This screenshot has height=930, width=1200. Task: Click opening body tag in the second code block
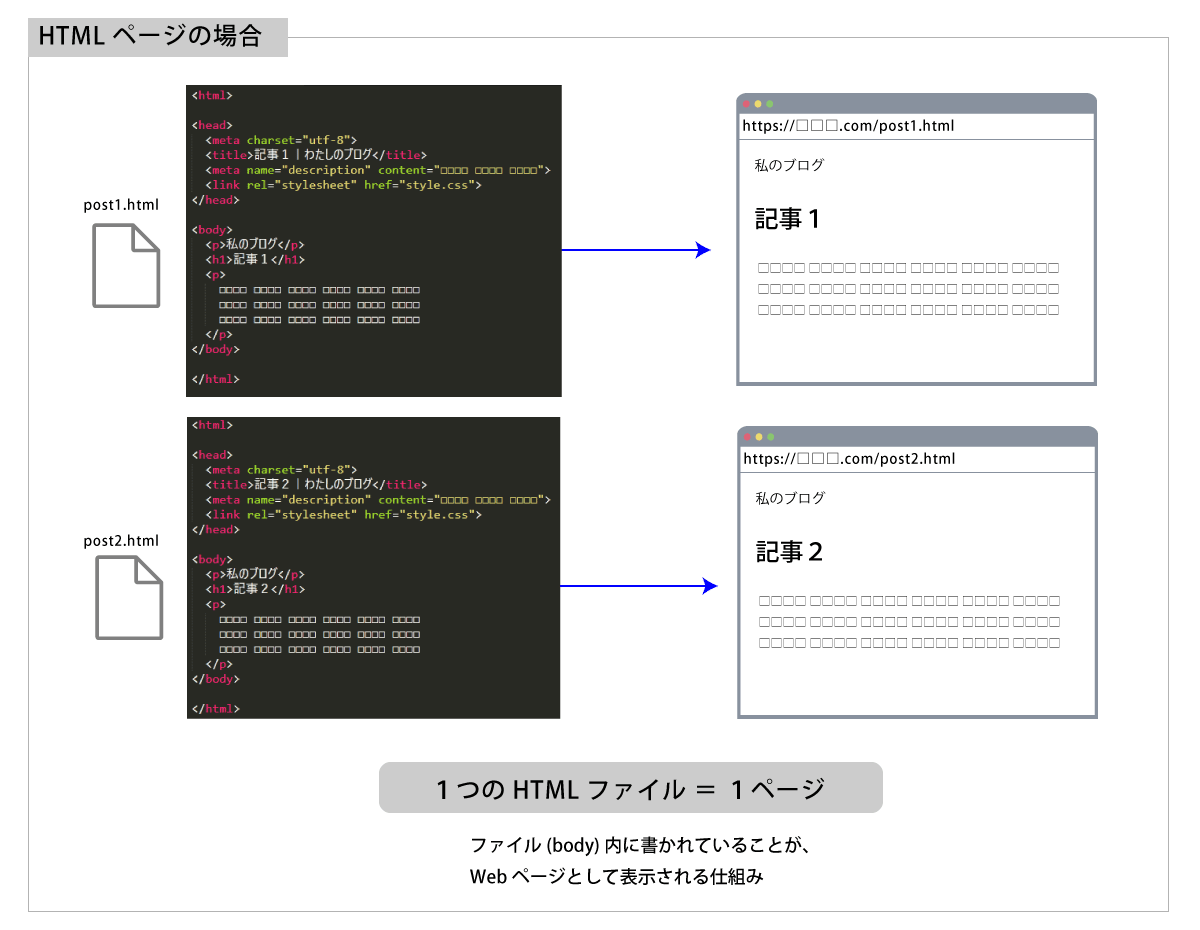click(x=212, y=559)
